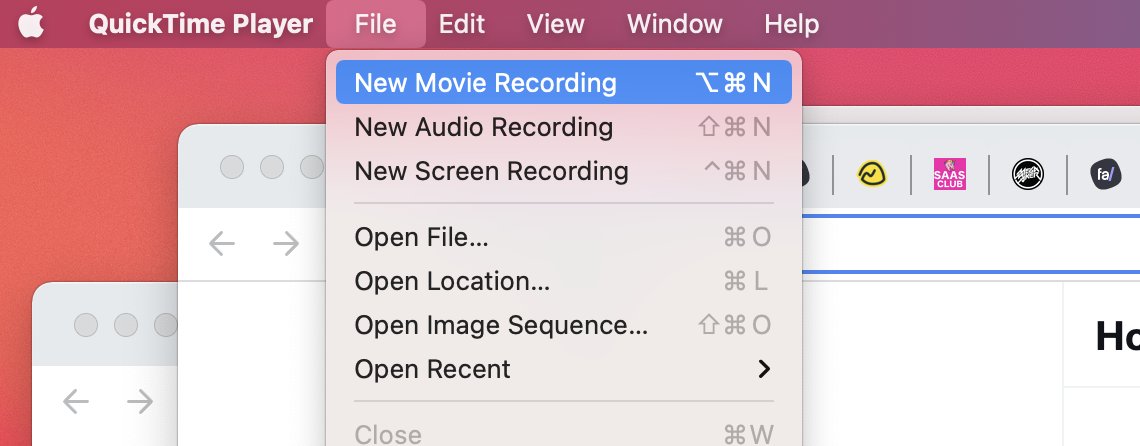
Task: Click the browser address bar field
Action: [970, 243]
